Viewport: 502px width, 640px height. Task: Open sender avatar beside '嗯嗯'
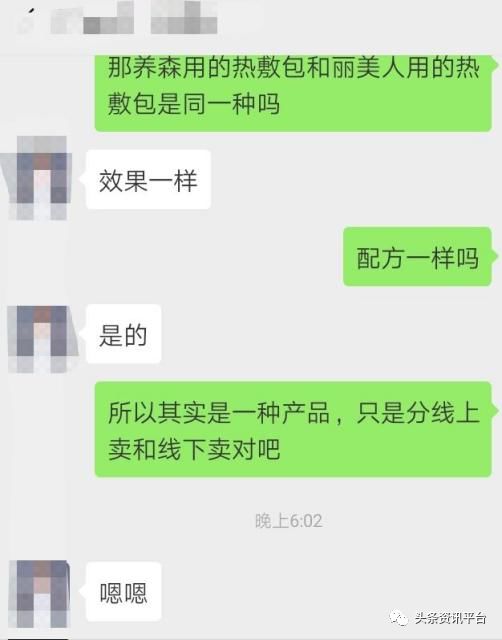(40, 593)
